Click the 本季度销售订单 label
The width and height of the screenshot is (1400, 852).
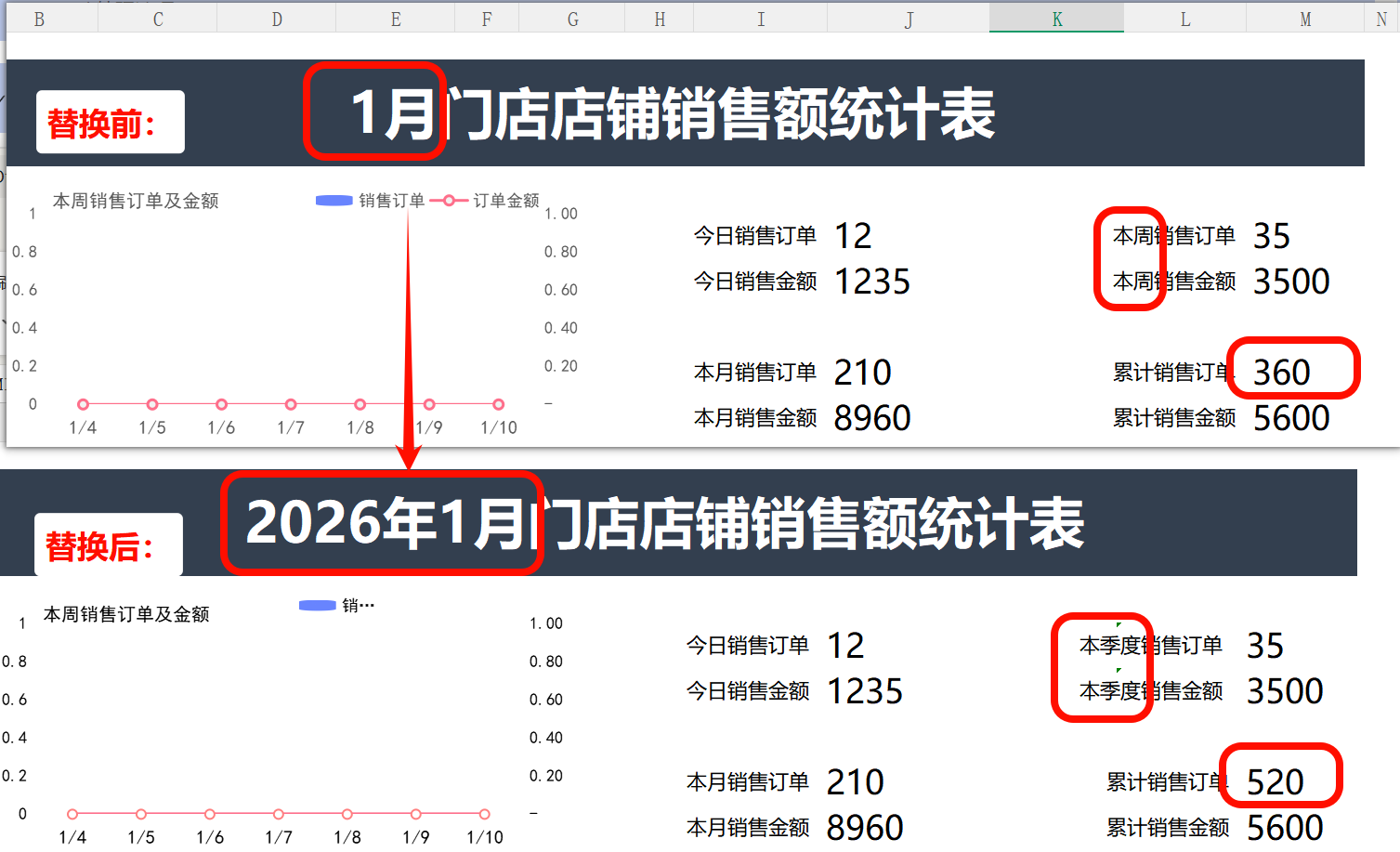(1149, 646)
